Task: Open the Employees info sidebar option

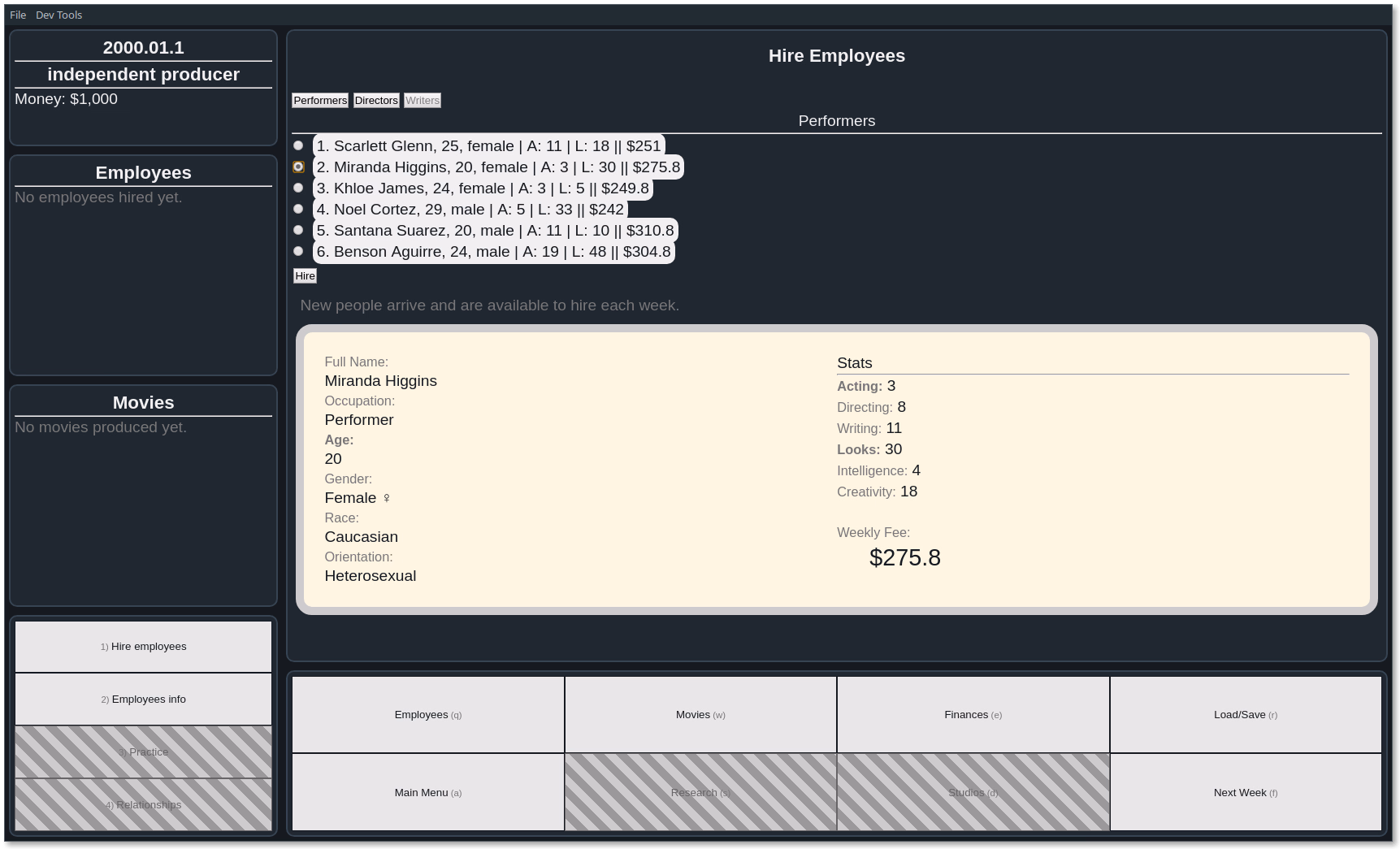Action: [x=143, y=700]
